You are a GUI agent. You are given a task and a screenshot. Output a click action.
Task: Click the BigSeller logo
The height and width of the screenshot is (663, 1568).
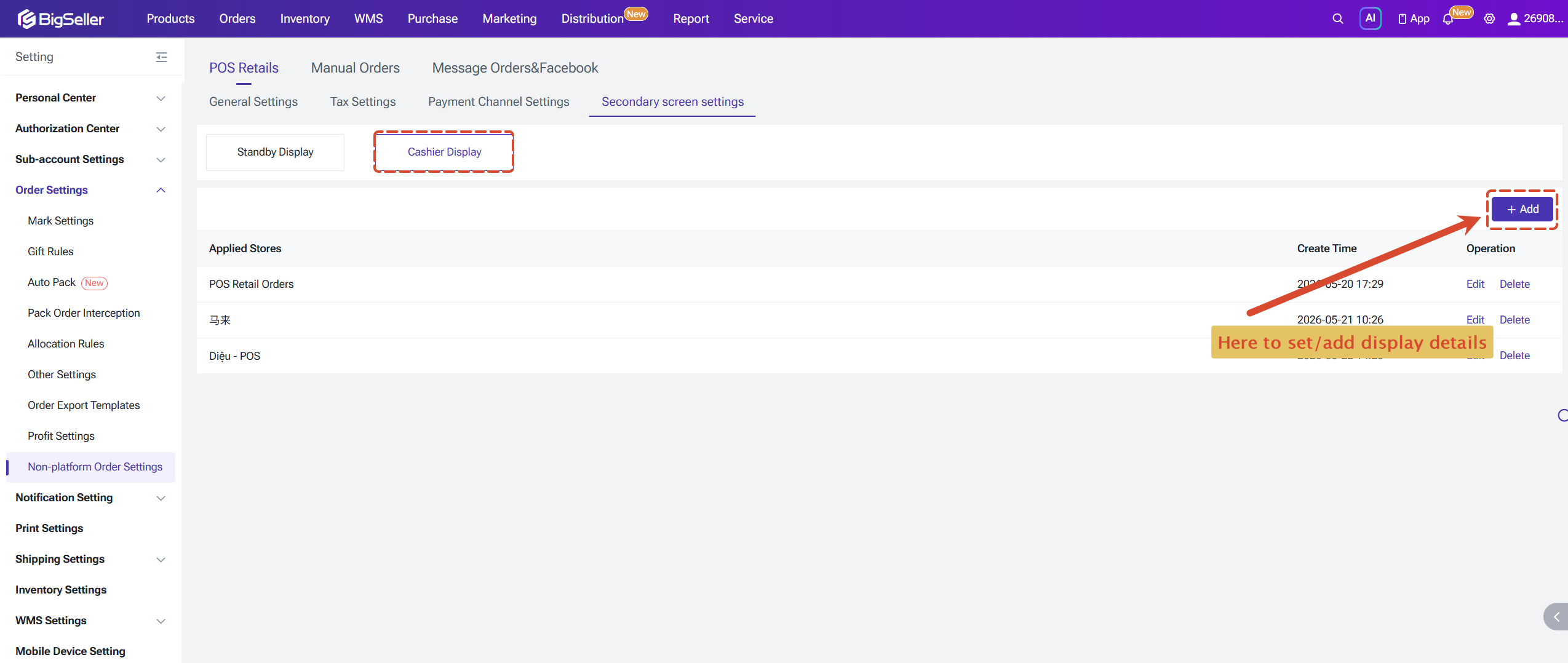tap(61, 19)
